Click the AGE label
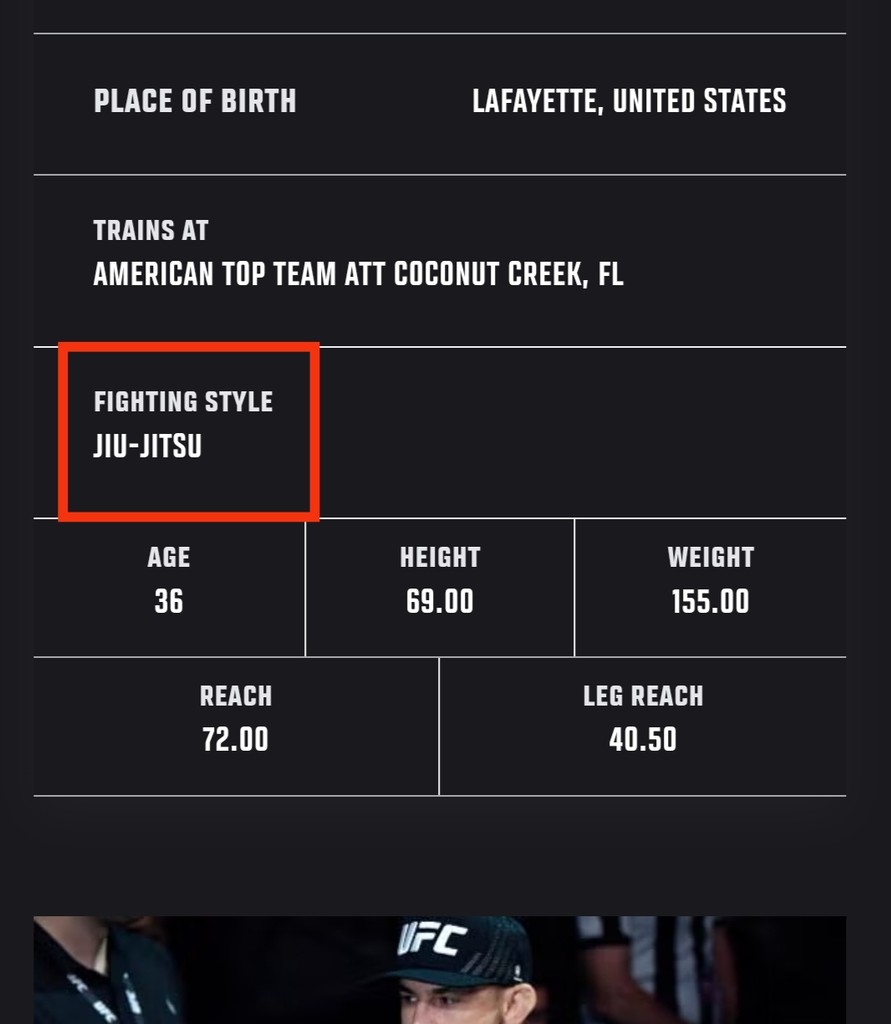The width and height of the screenshot is (891, 1024). click(x=169, y=557)
